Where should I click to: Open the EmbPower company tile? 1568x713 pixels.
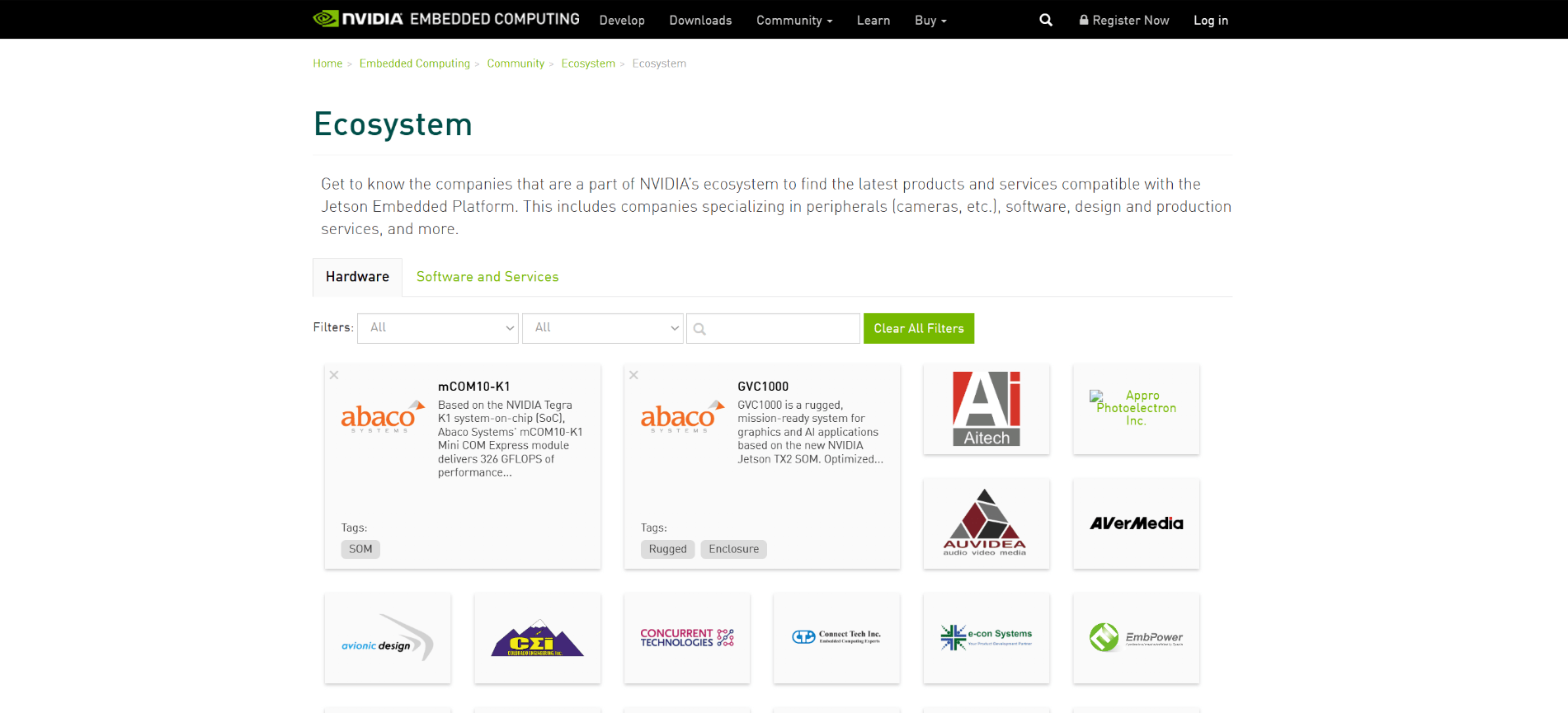point(1136,638)
